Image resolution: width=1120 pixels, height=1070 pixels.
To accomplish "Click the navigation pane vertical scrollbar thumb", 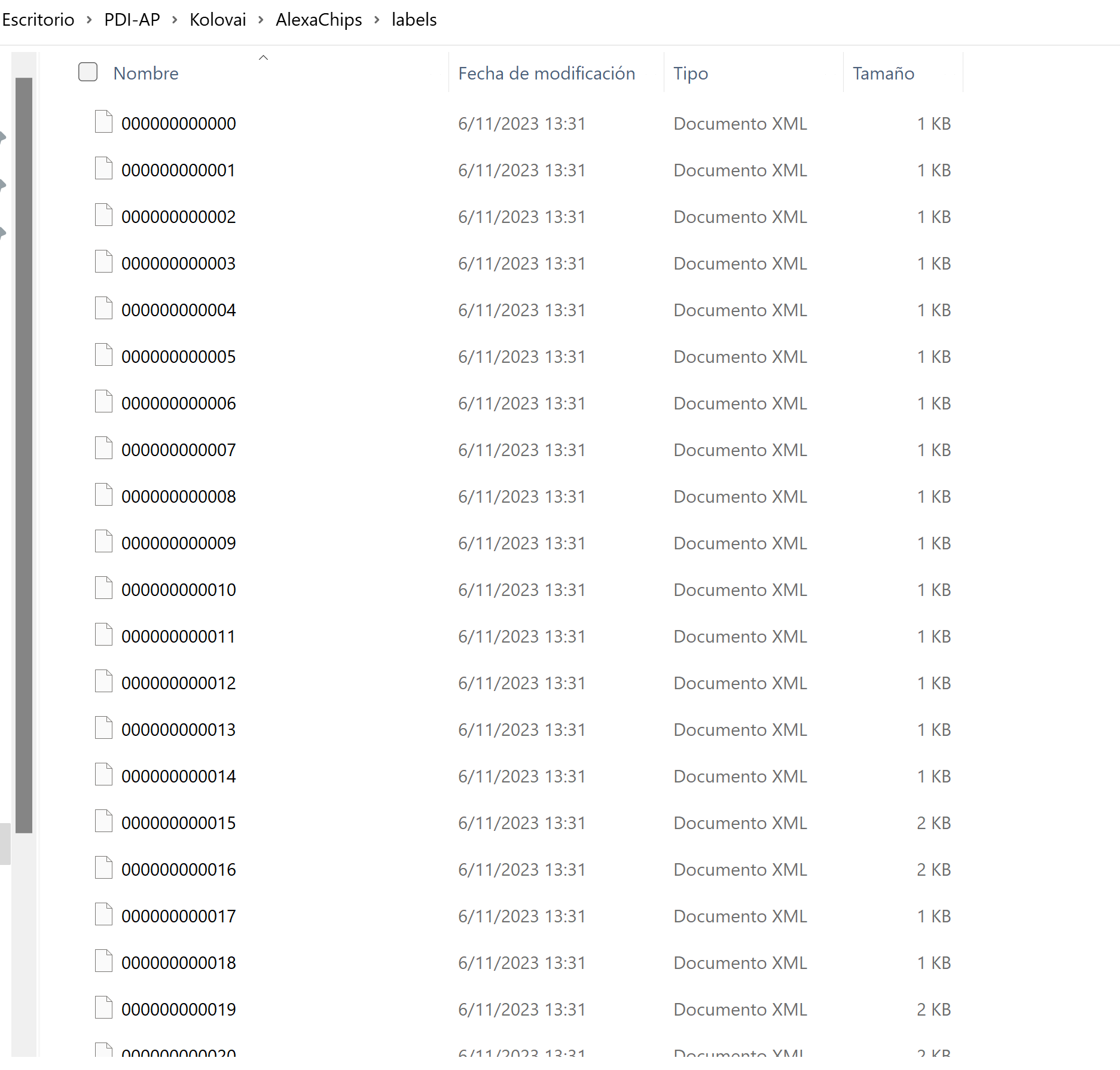I will click(x=24, y=454).
